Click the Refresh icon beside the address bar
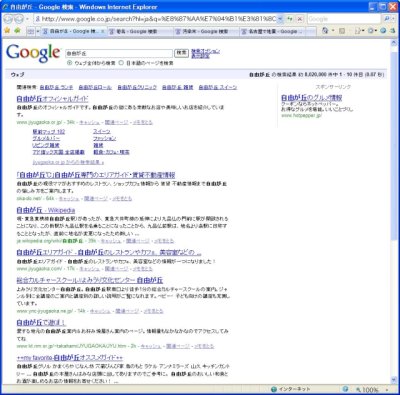This screenshot has height=395, width=400. click(x=290, y=19)
